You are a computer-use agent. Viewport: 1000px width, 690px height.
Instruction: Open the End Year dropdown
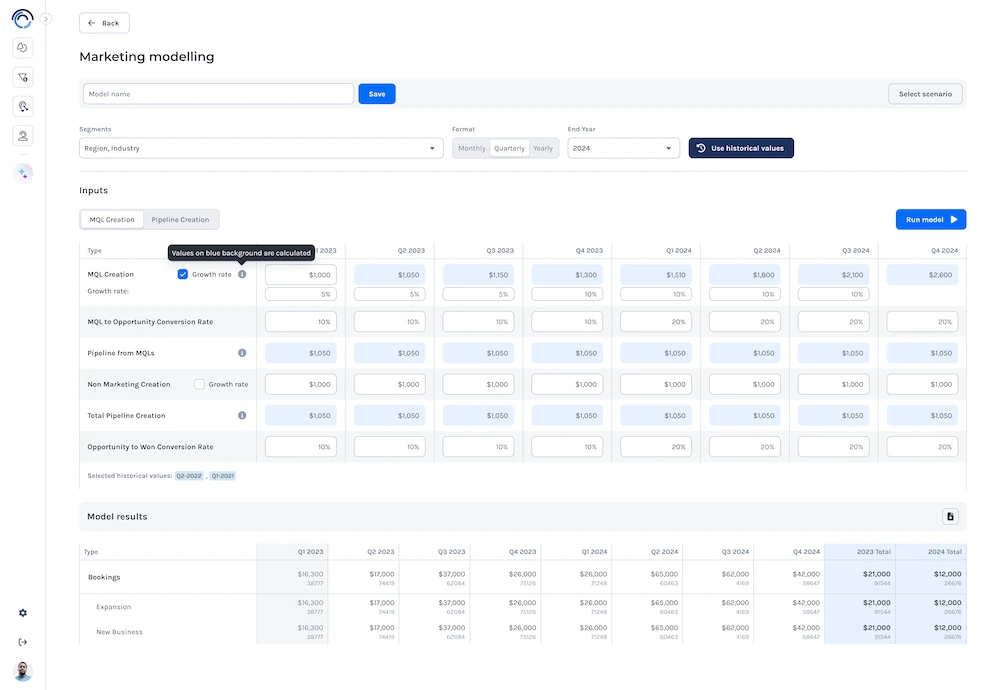click(x=623, y=148)
